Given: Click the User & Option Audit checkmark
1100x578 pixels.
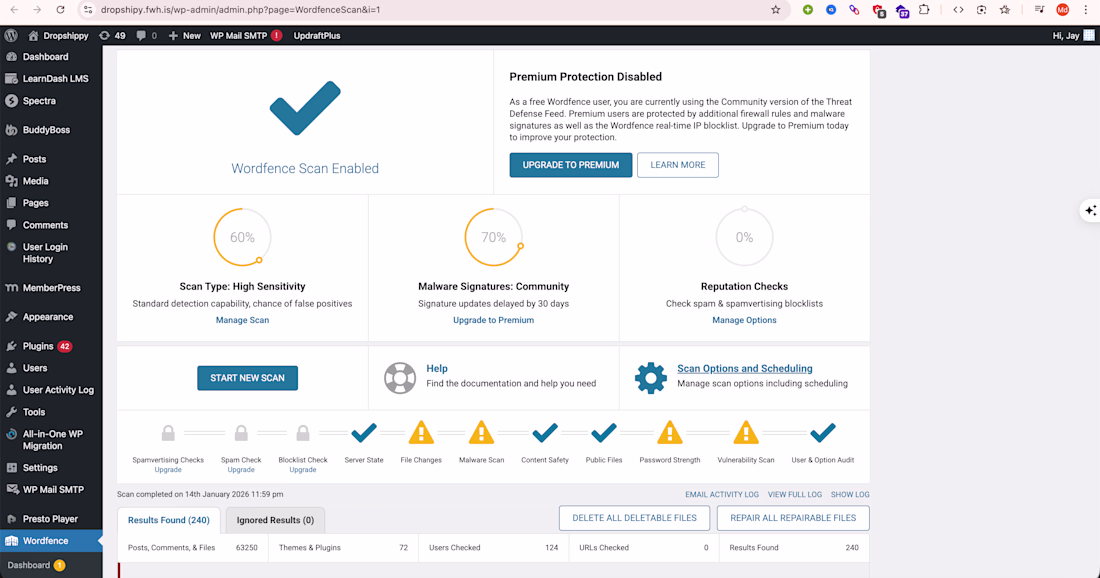Looking at the screenshot, I should coord(823,433).
